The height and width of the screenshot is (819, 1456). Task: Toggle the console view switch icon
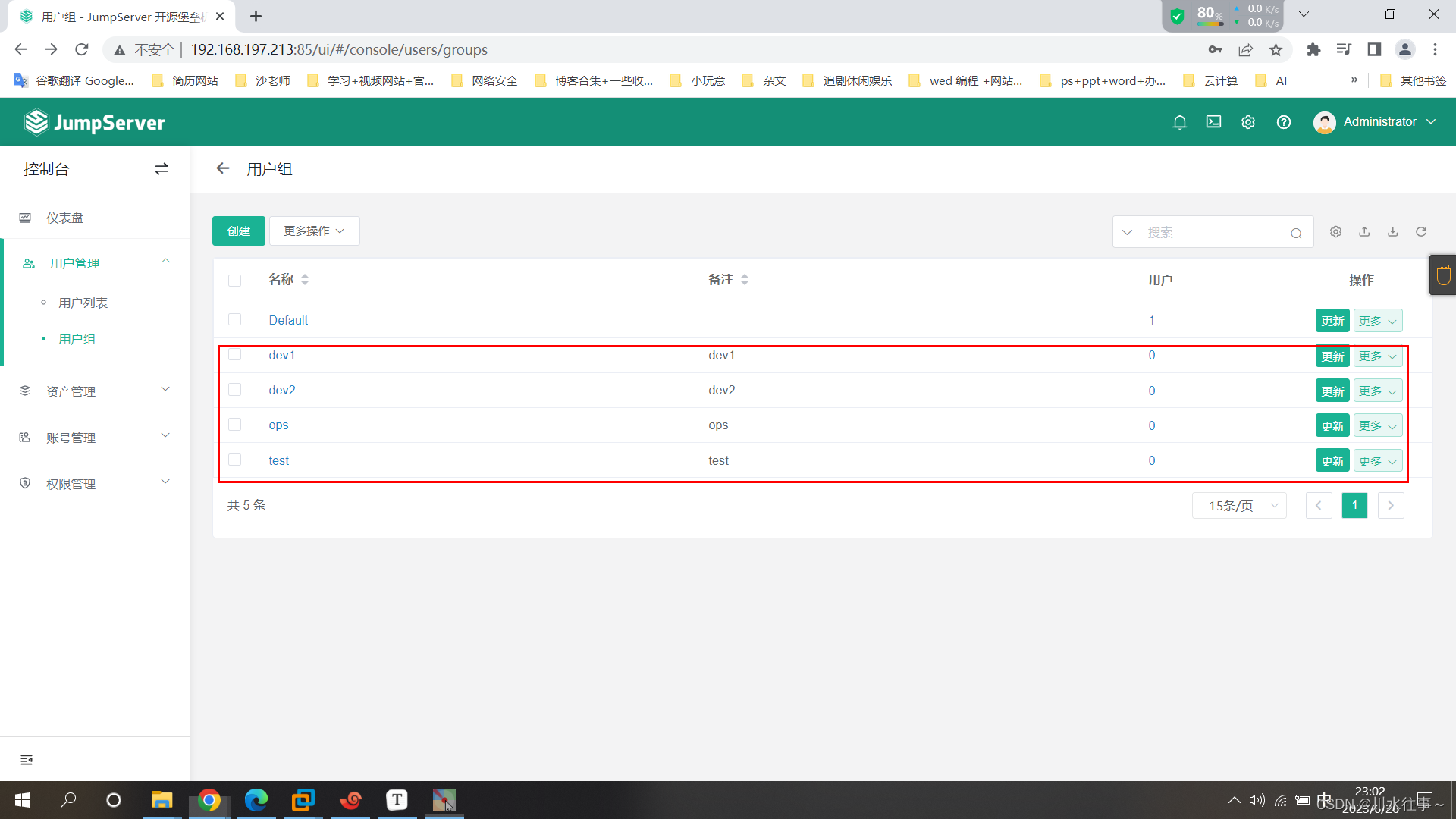[161, 169]
